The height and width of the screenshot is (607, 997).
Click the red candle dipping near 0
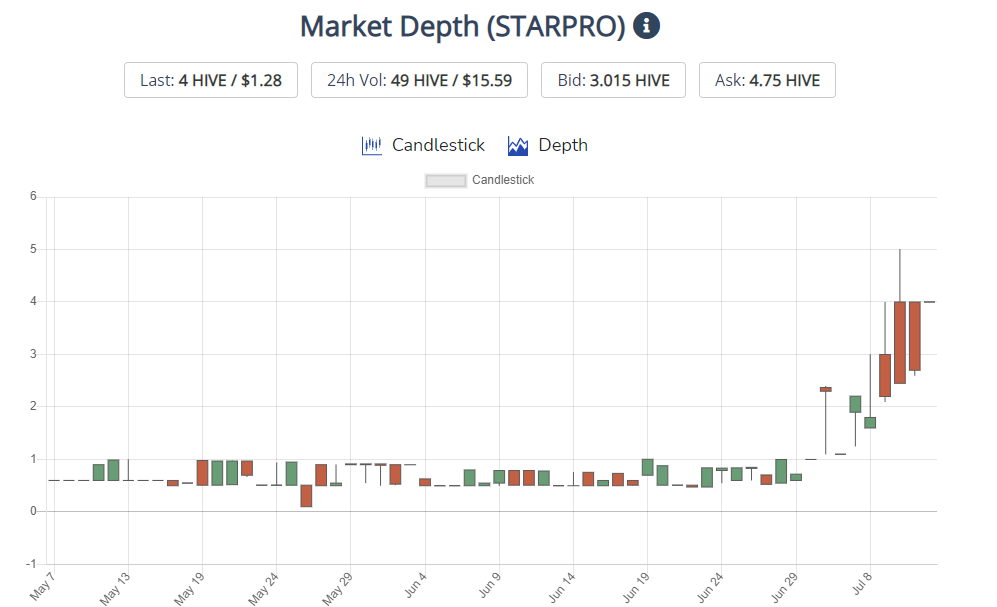[x=306, y=496]
